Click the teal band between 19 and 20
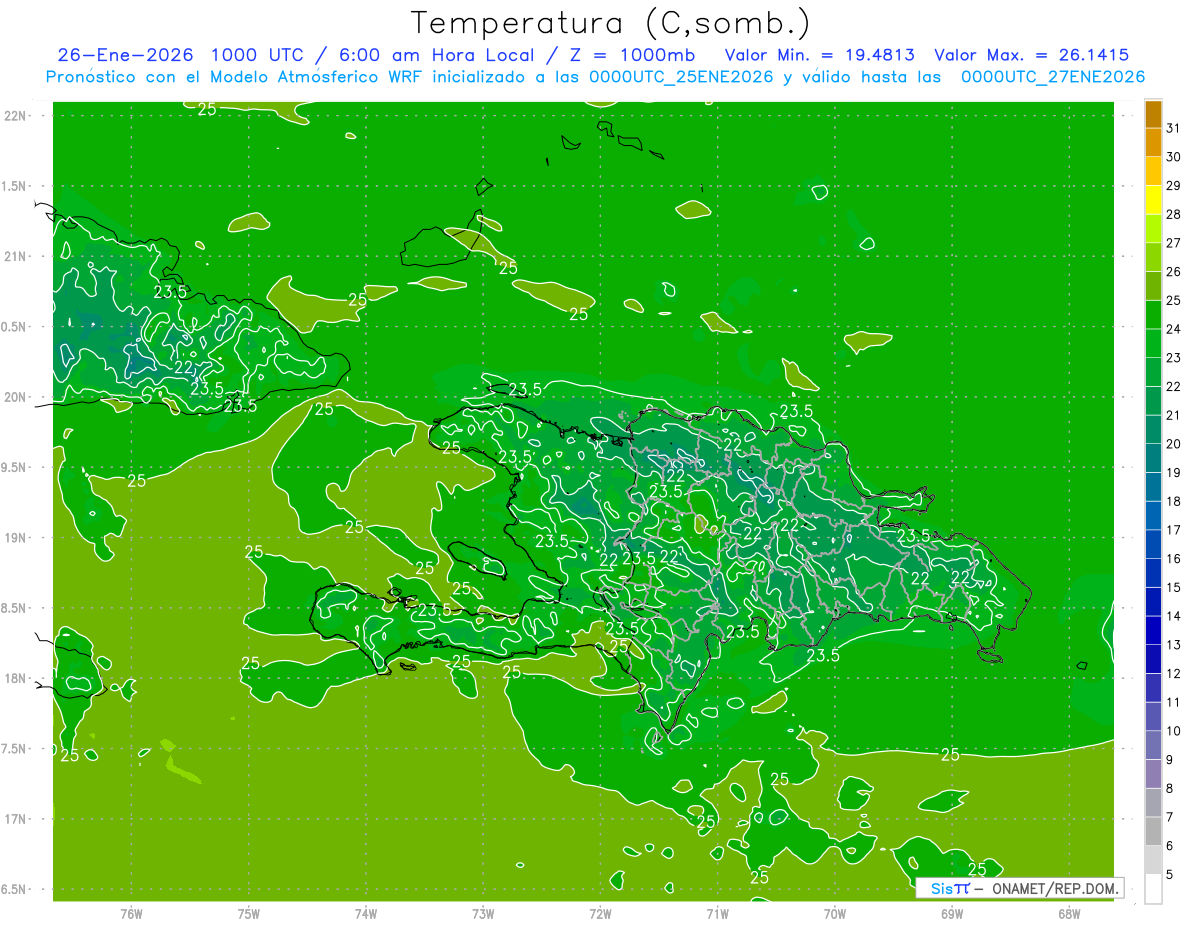This screenshot has height=927, width=1200. point(1153,458)
